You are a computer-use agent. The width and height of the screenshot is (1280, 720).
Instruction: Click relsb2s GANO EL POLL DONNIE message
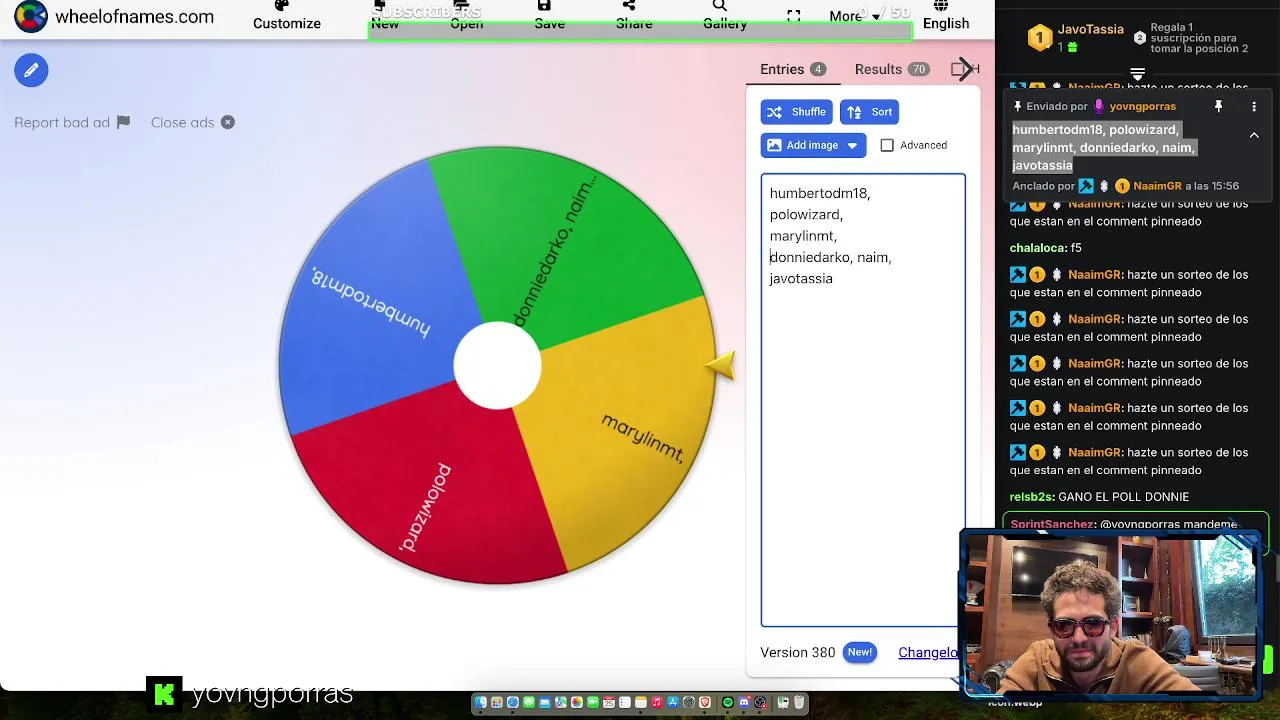tap(1099, 497)
